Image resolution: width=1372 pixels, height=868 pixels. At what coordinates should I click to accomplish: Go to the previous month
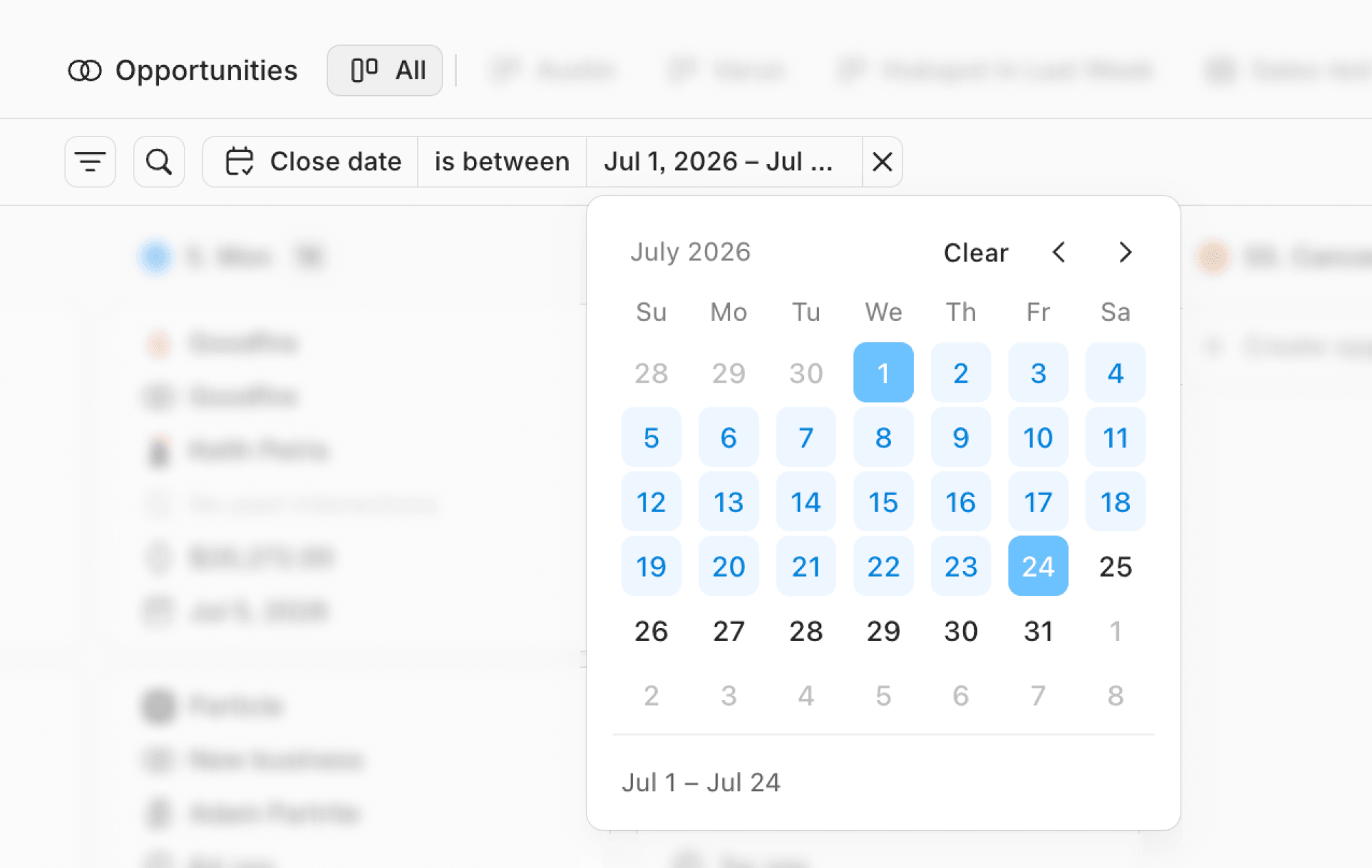(x=1058, y=252)
